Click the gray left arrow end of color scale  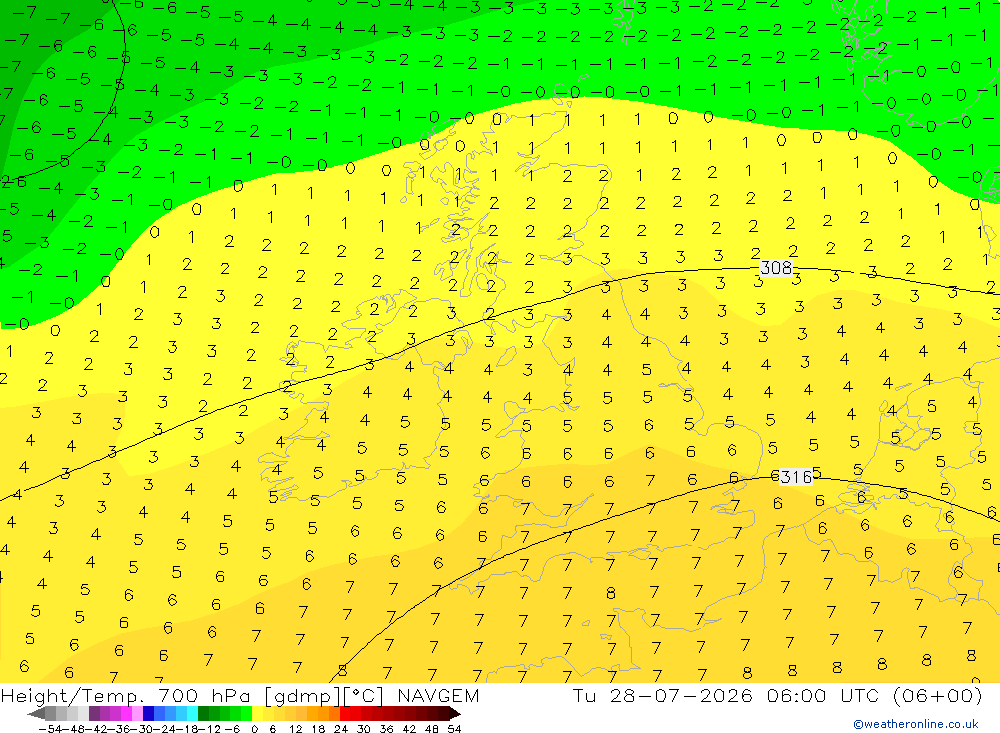[x=36, y=714]
